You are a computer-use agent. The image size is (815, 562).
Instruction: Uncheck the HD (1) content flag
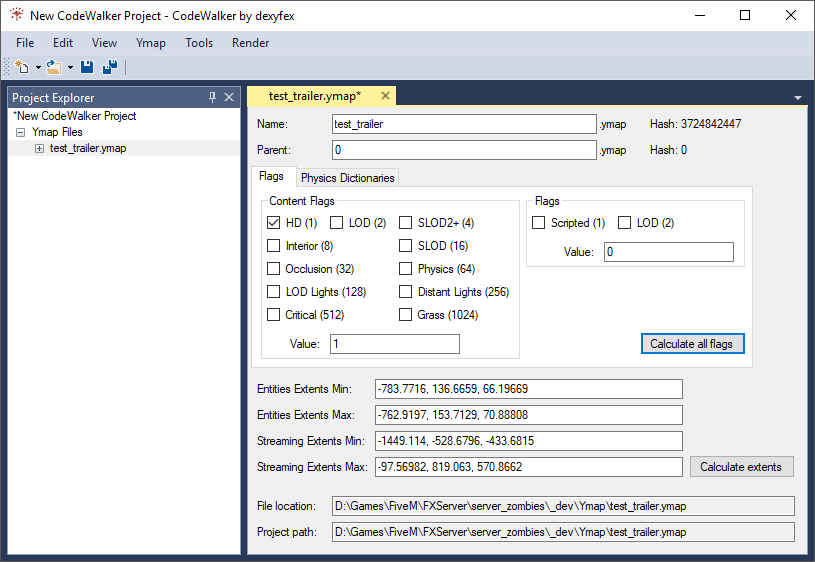[x=274, y=223]
